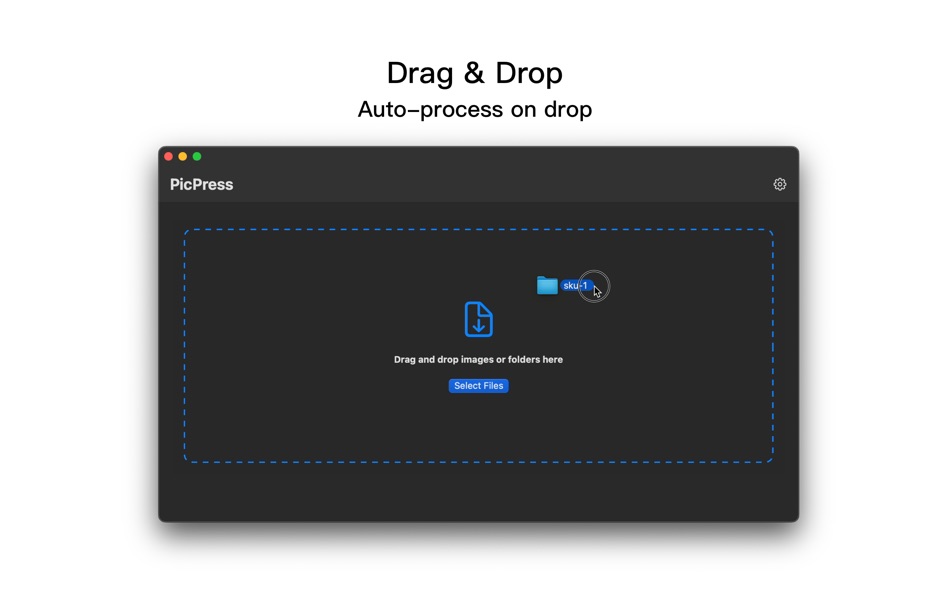Click the circular cursor indicator near sku-1
Screen dimensions: 950x594
[x=594, y=287]
